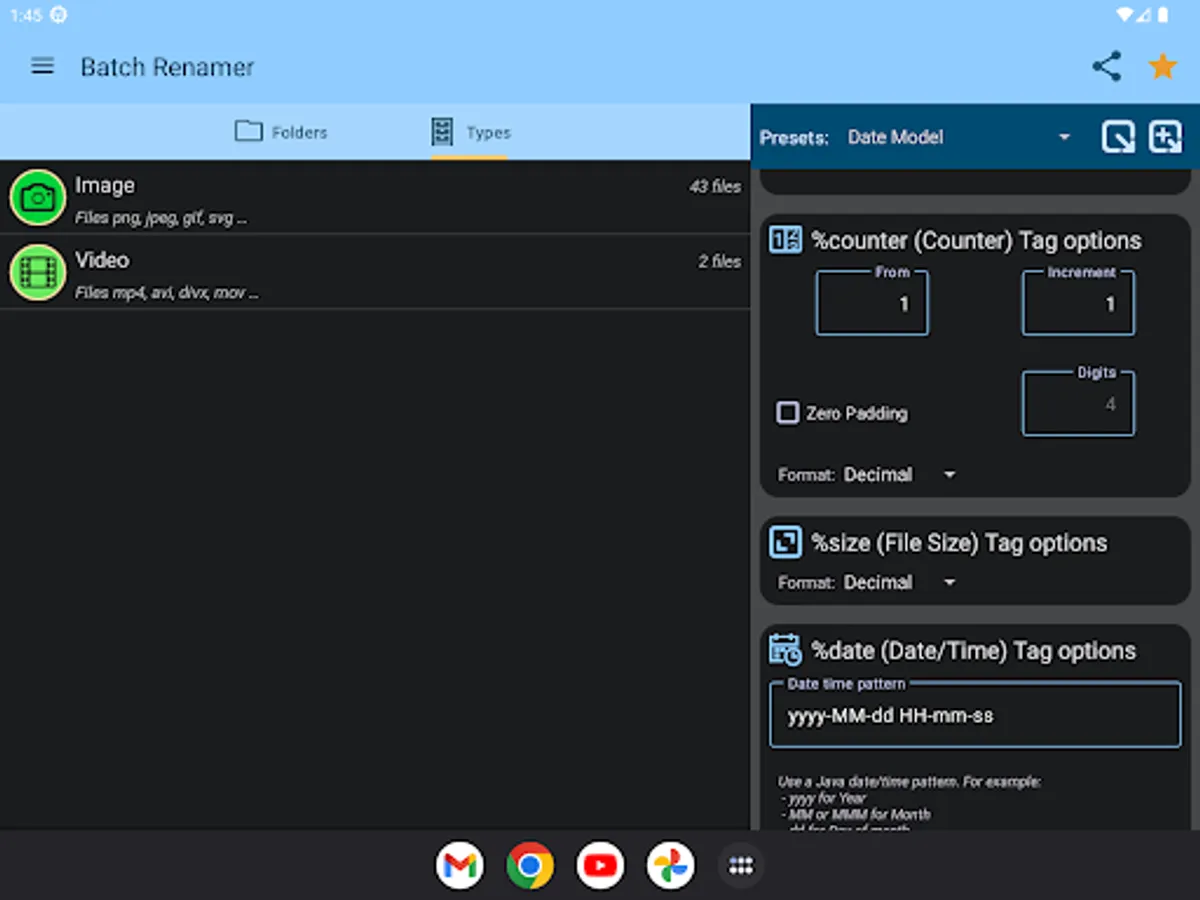Select the Types tab
1200x900 pixels.
point(470,132)
